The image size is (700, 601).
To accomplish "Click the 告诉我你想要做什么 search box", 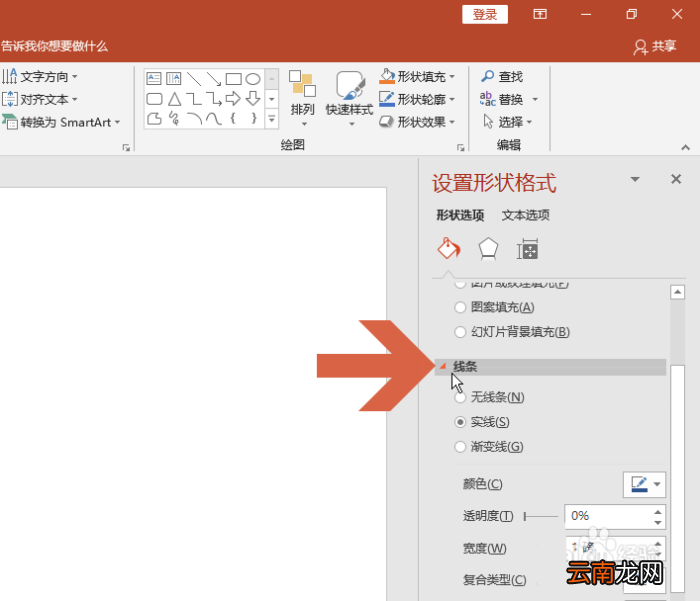I will (54, 46).
